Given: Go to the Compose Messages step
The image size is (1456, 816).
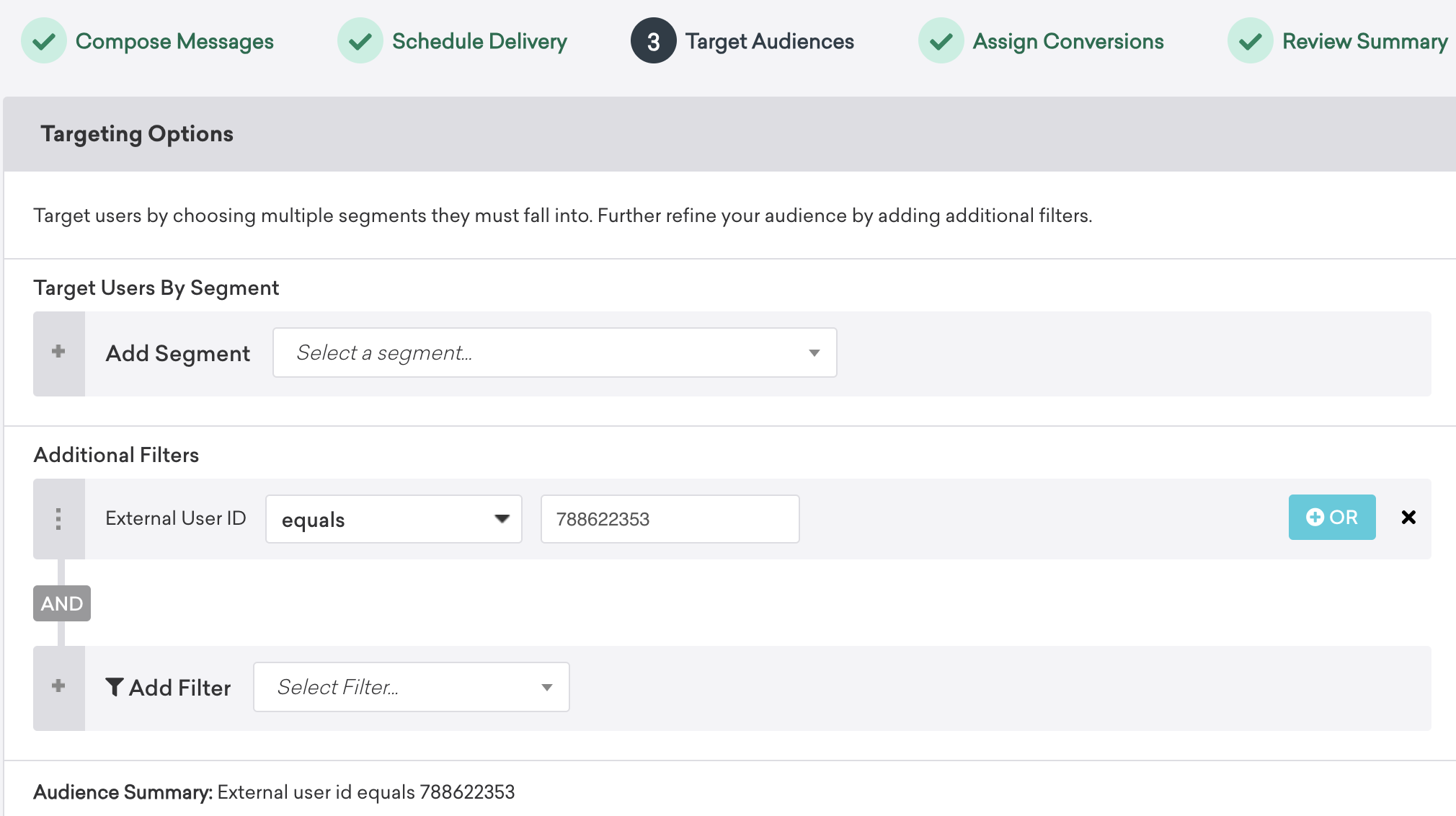Looking at the screenshot, I should (174, 41).
